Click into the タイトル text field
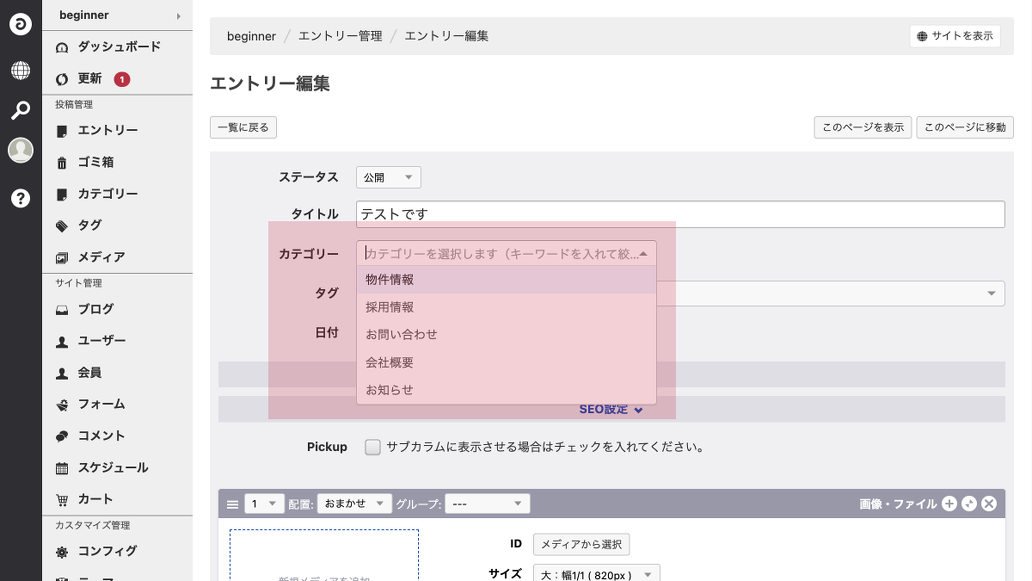Viewport: 1032px width, 581px height. tap(680, 214)
